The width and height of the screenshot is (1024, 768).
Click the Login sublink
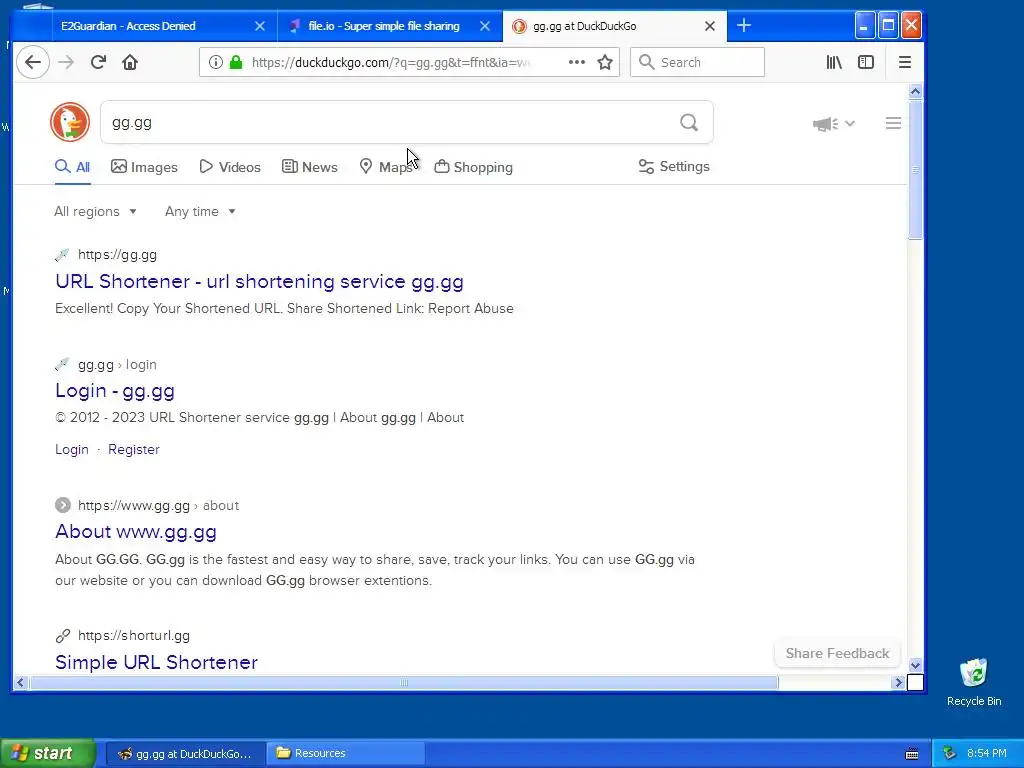72,449
